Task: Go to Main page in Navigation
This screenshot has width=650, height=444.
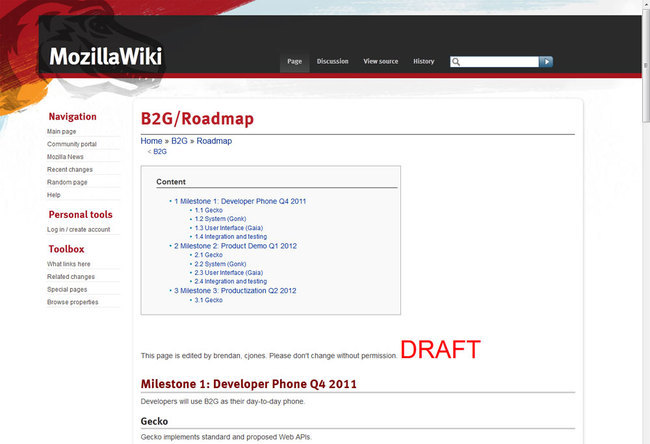Action: coord(61,131)
